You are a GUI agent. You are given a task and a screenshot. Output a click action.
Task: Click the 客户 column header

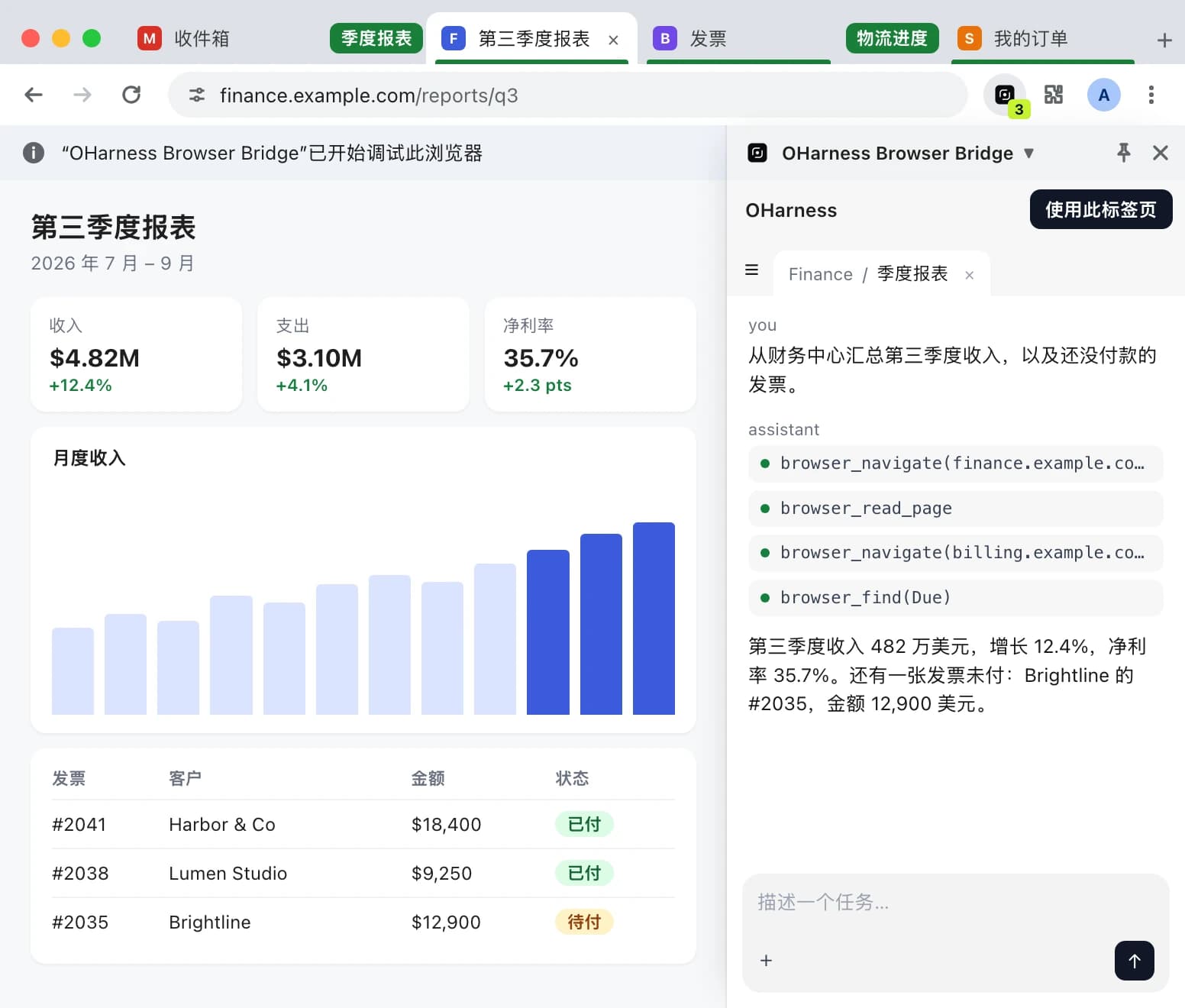185,778
